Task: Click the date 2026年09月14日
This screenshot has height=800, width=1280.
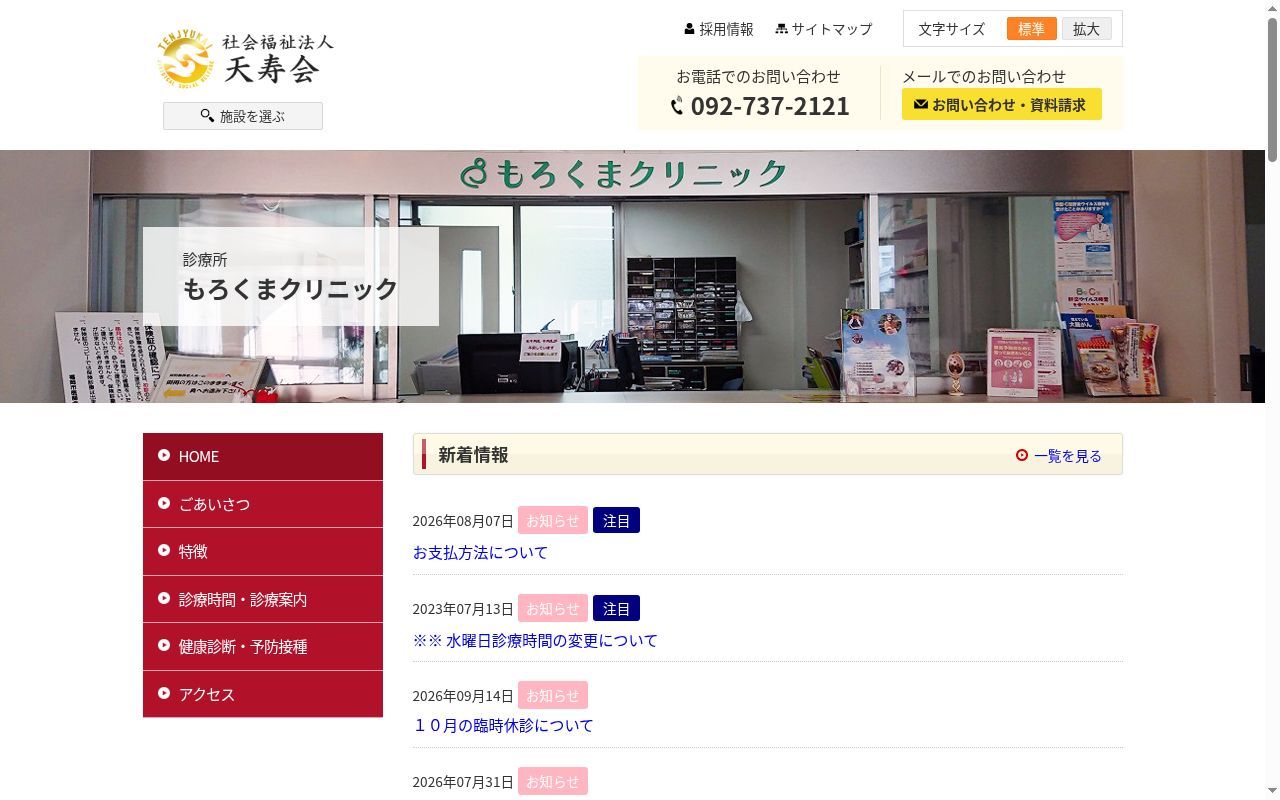Action: (x=463, y=696)
